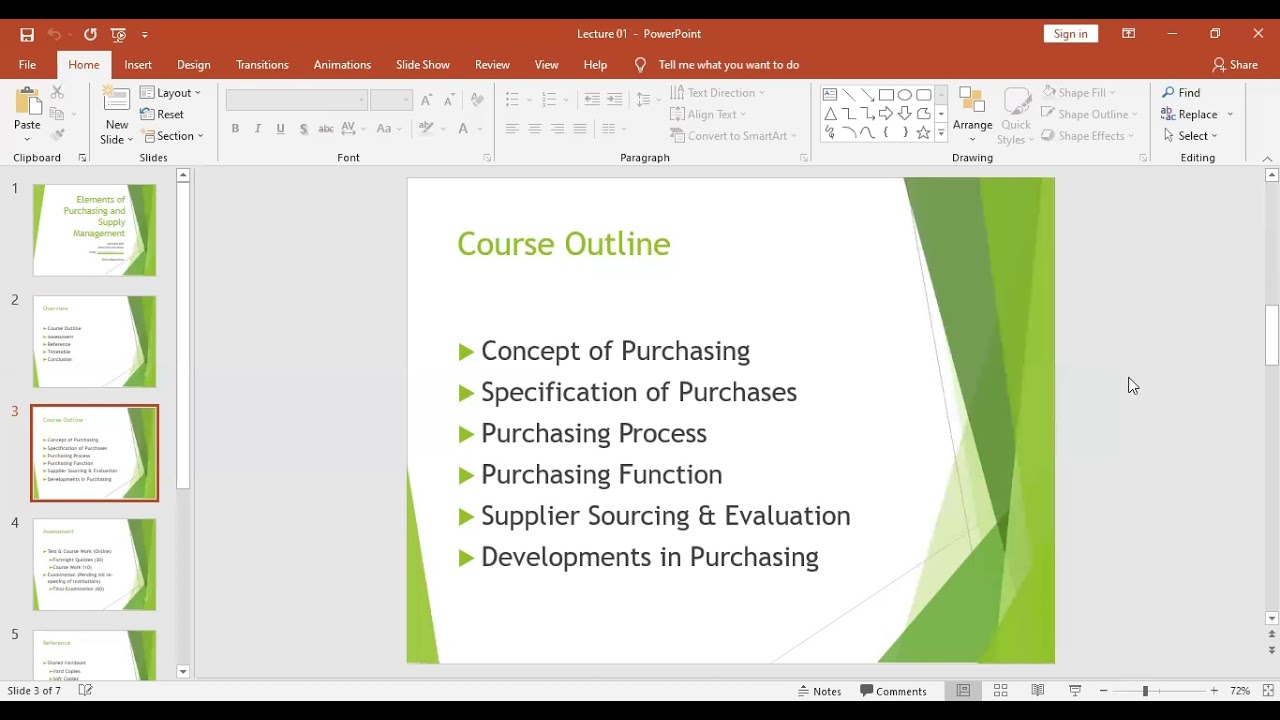Open the Section dropdown
The image size is (1280, 720).
click(x=172, y=136)
